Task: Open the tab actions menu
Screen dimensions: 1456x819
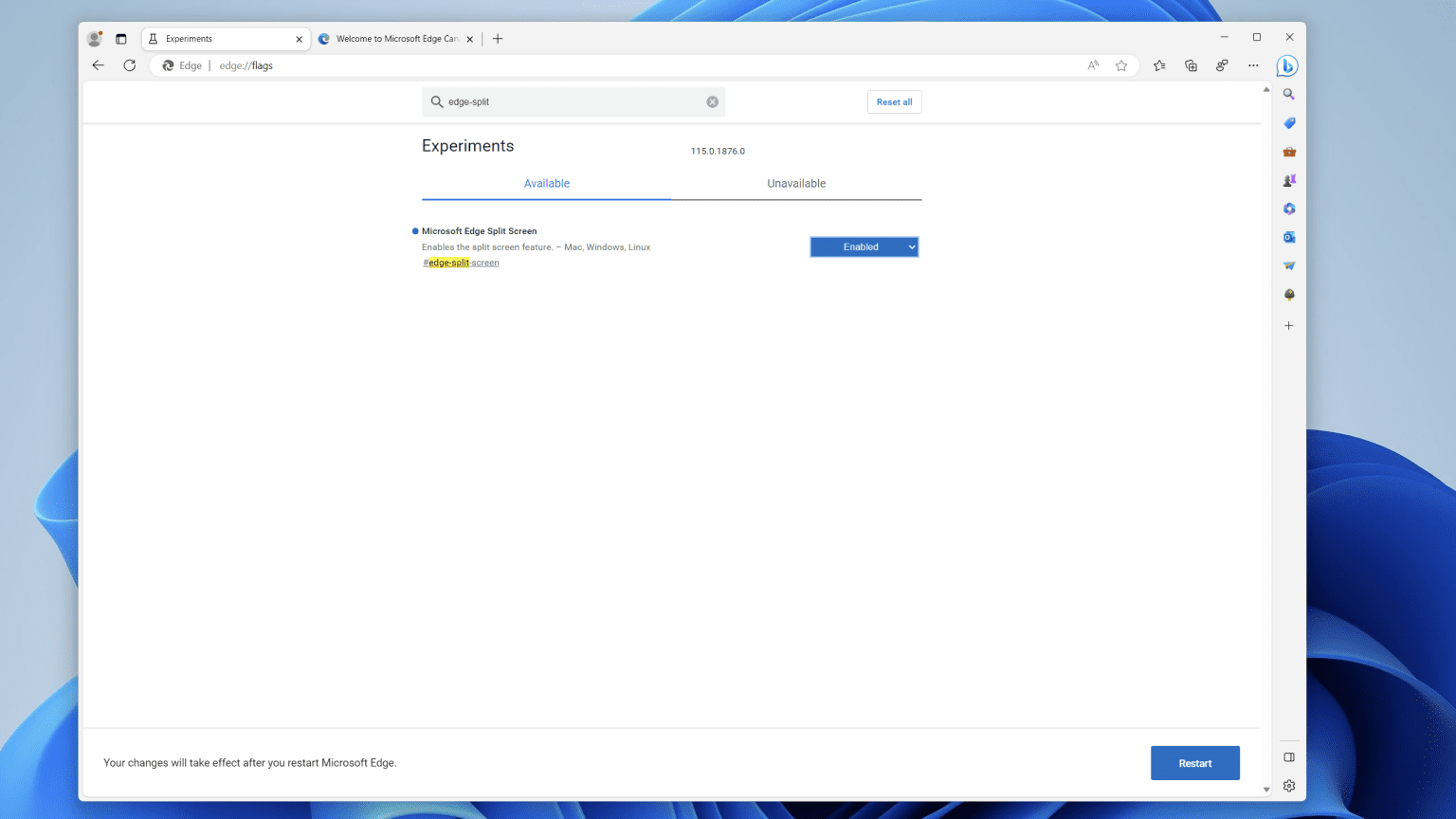Action: 120,38
